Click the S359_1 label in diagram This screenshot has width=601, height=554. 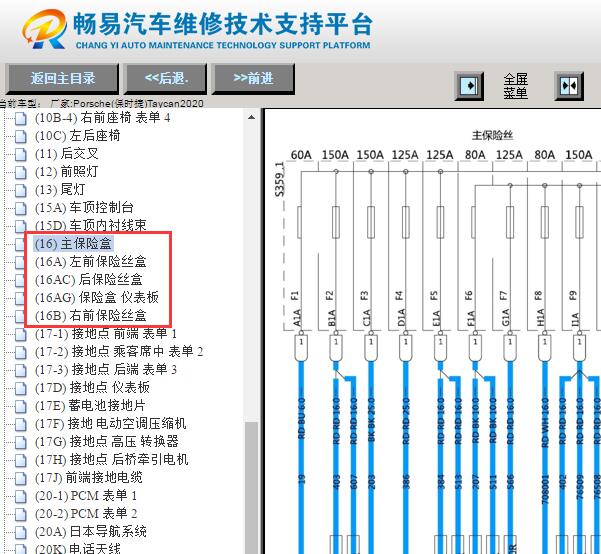(280, 179)
